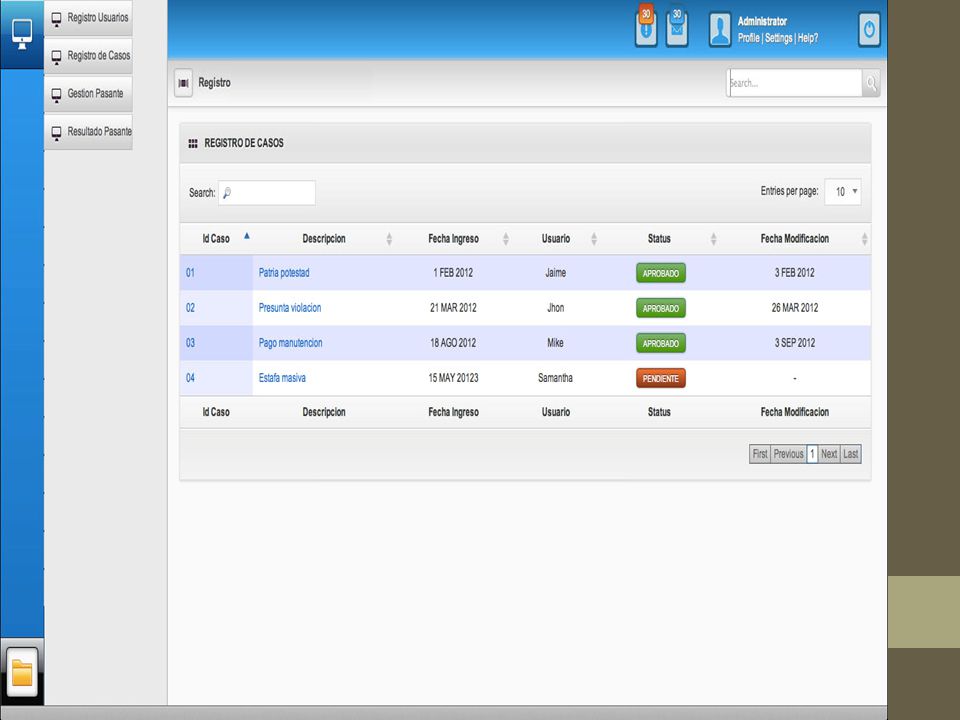Click the top Search... input field
Screen dimensions: 960x720
794,83
